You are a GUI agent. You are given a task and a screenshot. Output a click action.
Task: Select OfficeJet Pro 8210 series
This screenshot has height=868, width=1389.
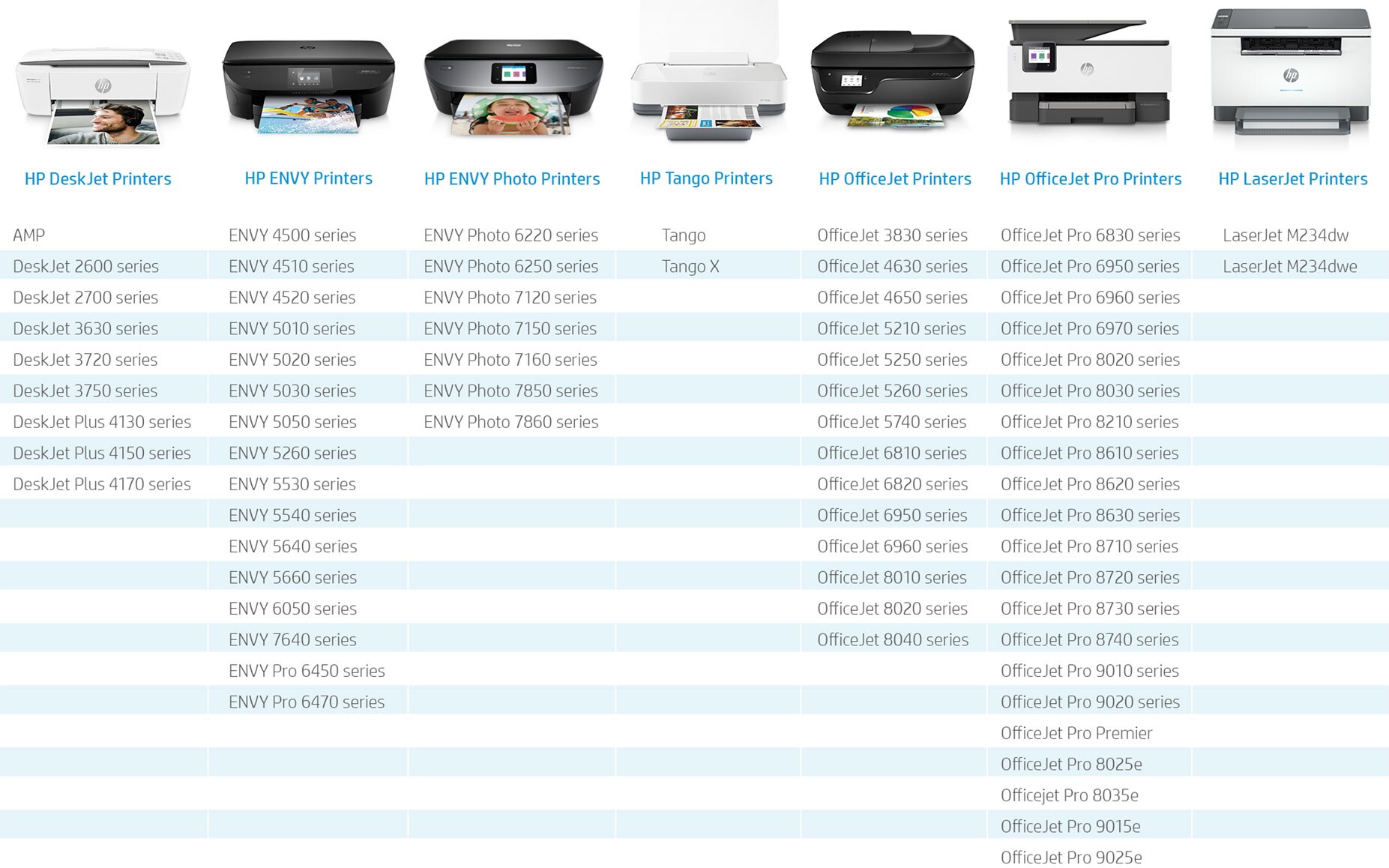(x=1090, y=422)
